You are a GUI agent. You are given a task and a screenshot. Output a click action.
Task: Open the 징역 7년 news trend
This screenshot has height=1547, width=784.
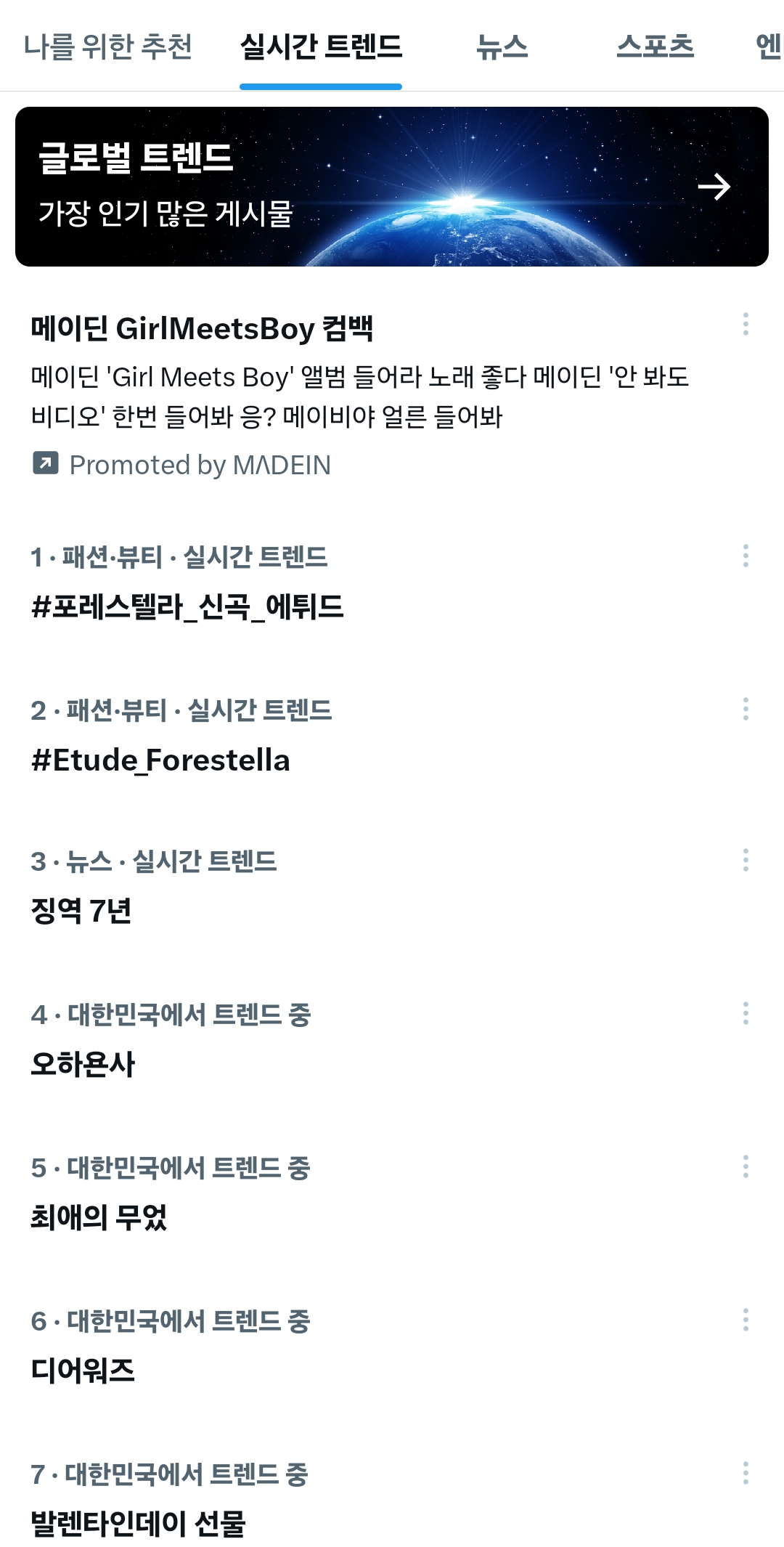tap(81, 911)
